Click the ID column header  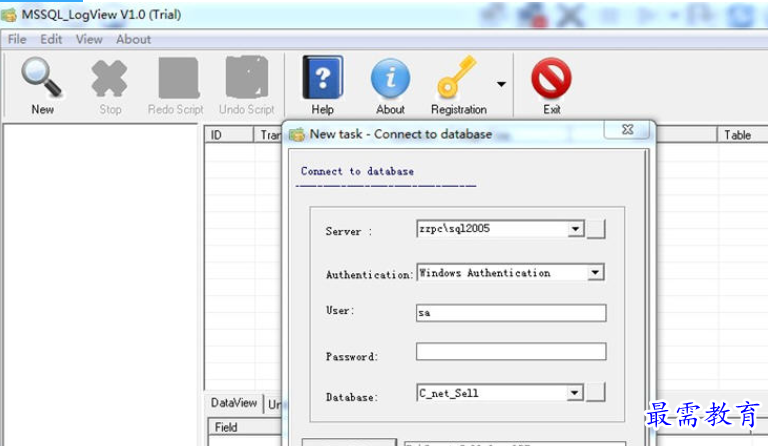point(229,135)
